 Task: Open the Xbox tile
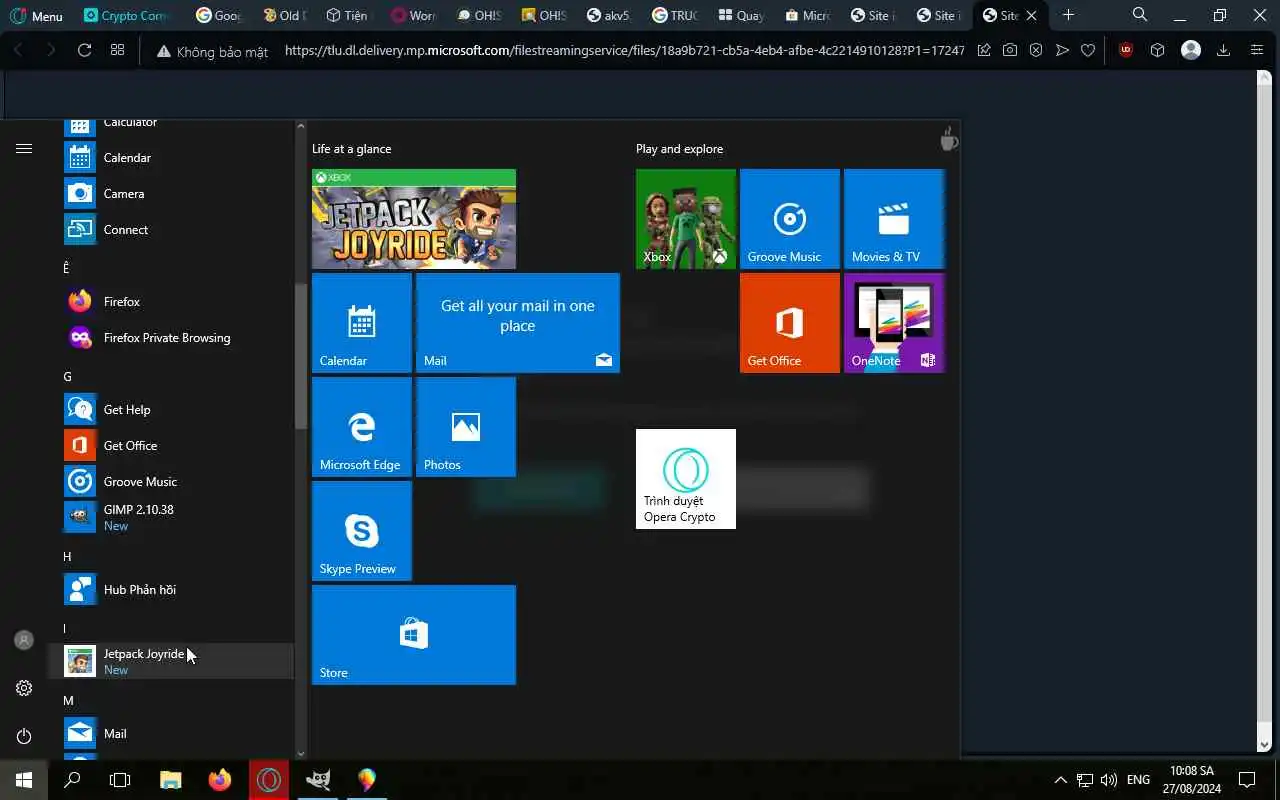[686, 219]
